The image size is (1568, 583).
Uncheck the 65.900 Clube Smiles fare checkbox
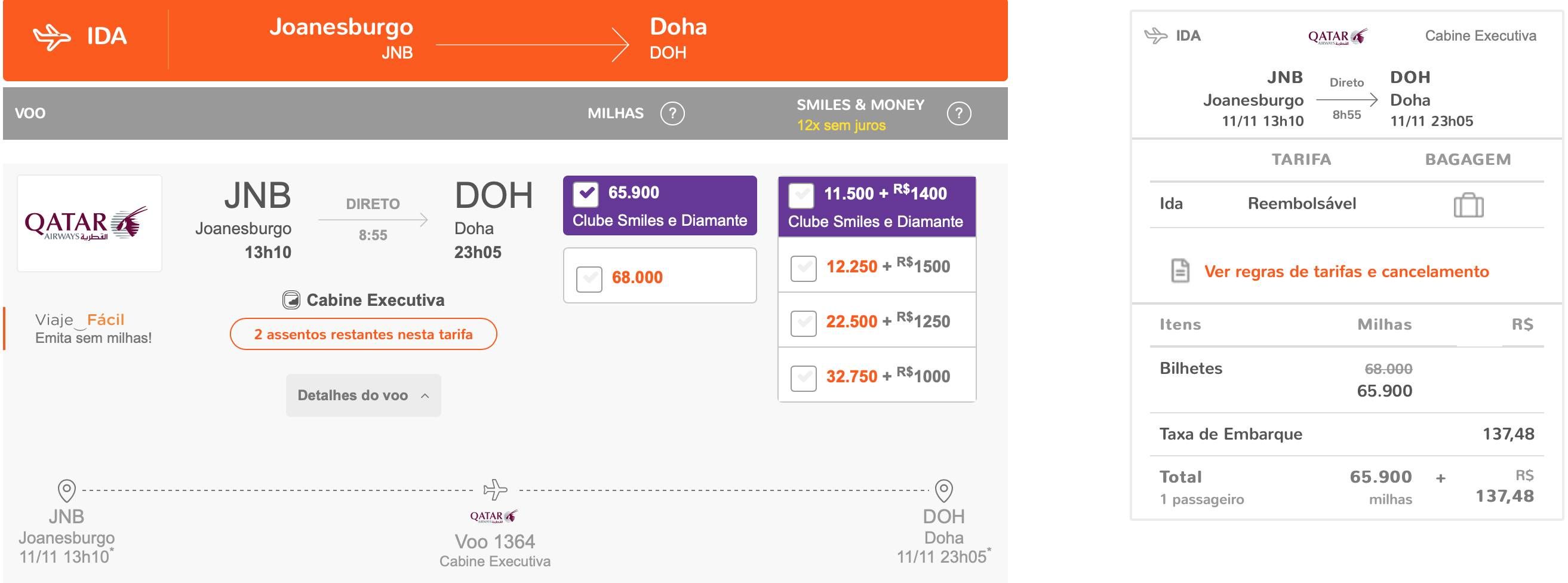(x=586, y=194)
